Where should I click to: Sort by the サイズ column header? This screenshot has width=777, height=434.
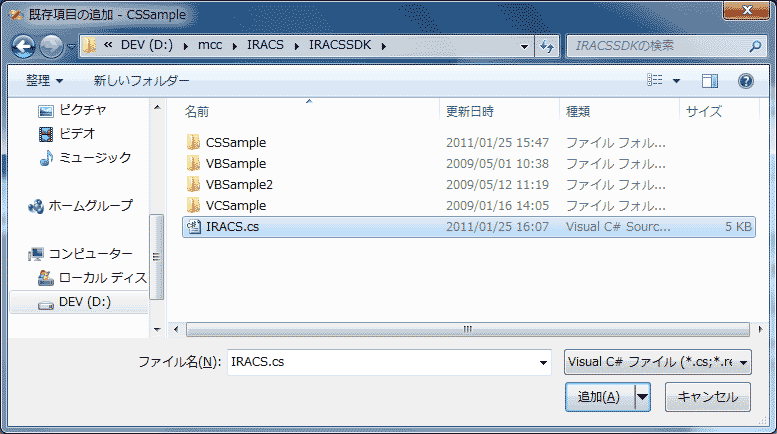(x=704, y=112)
